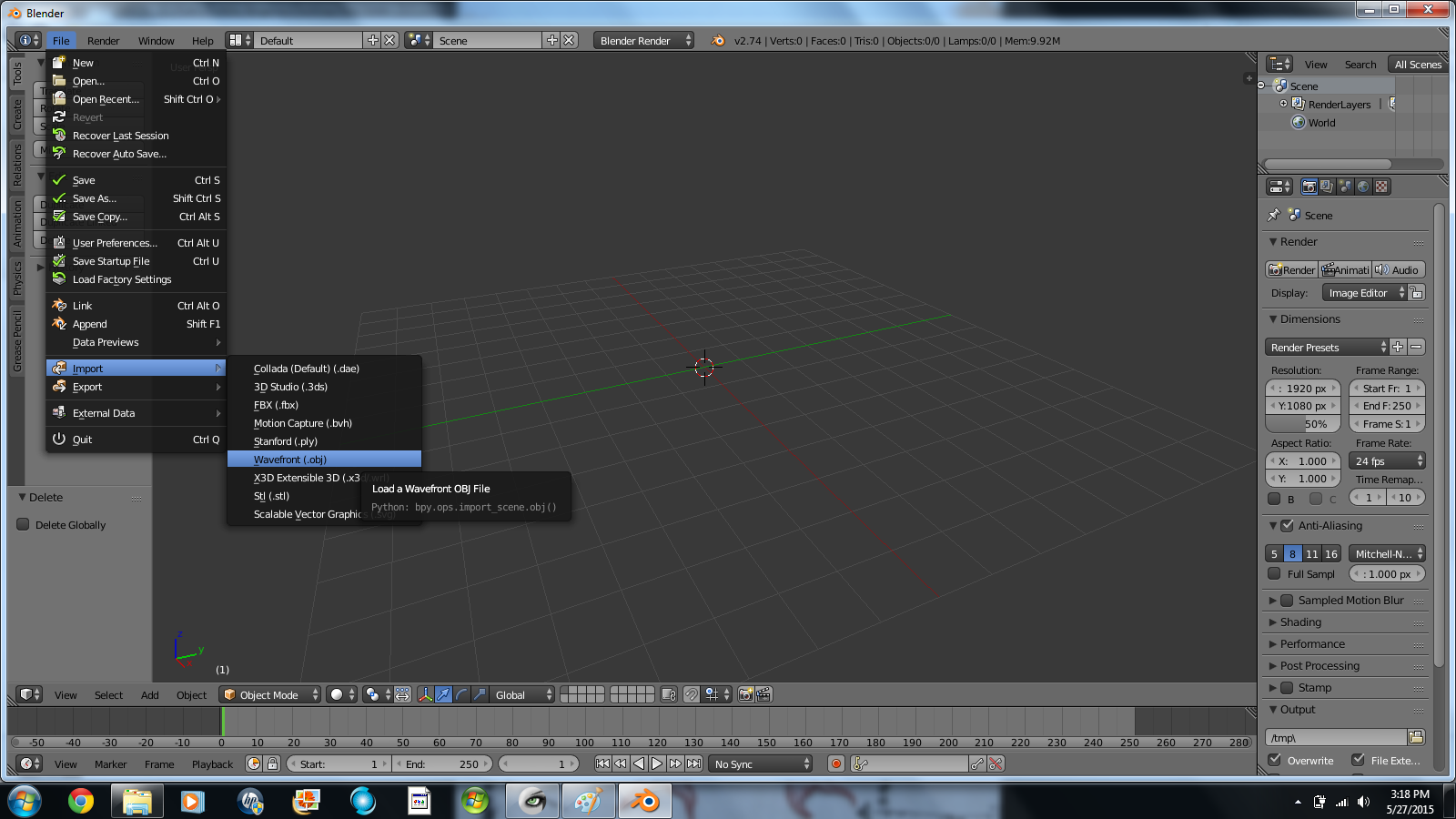The height and width of the screenshot is (819, 1456).
Task: Select the Texture properties tab icon
Action: (1381, 187)
